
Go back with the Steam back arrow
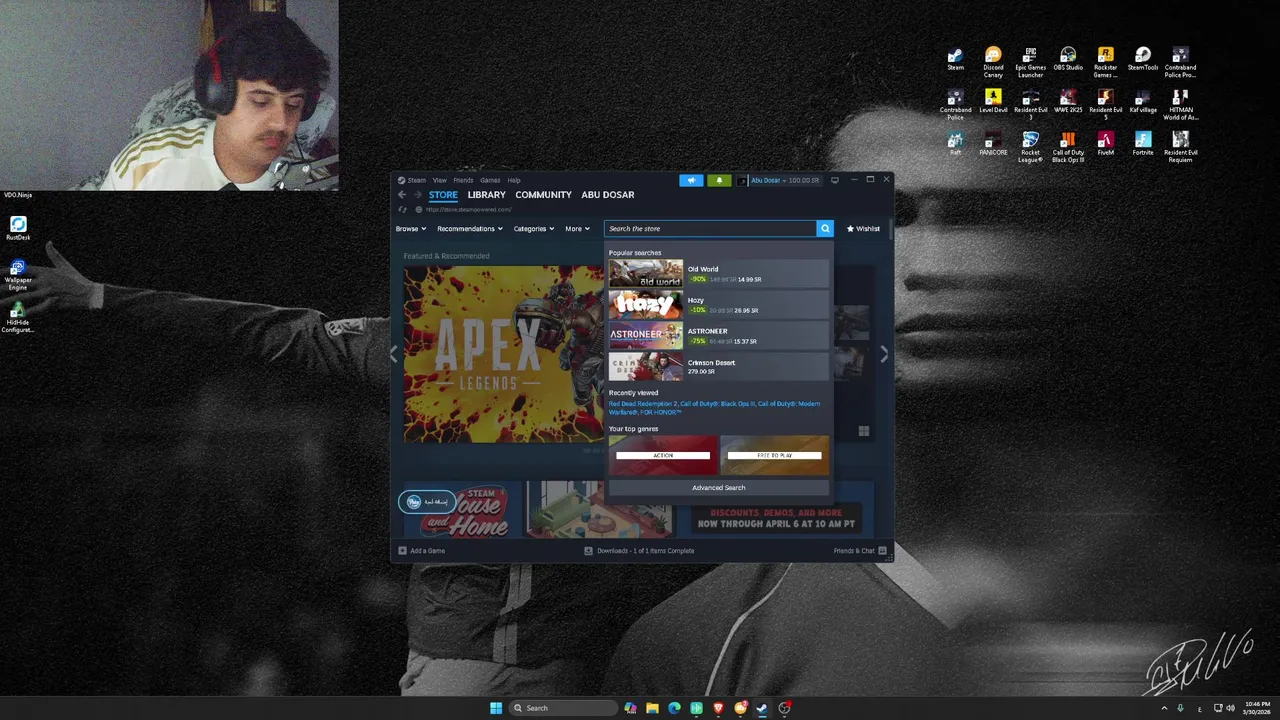pyautogui.click(x=402, y=195)
